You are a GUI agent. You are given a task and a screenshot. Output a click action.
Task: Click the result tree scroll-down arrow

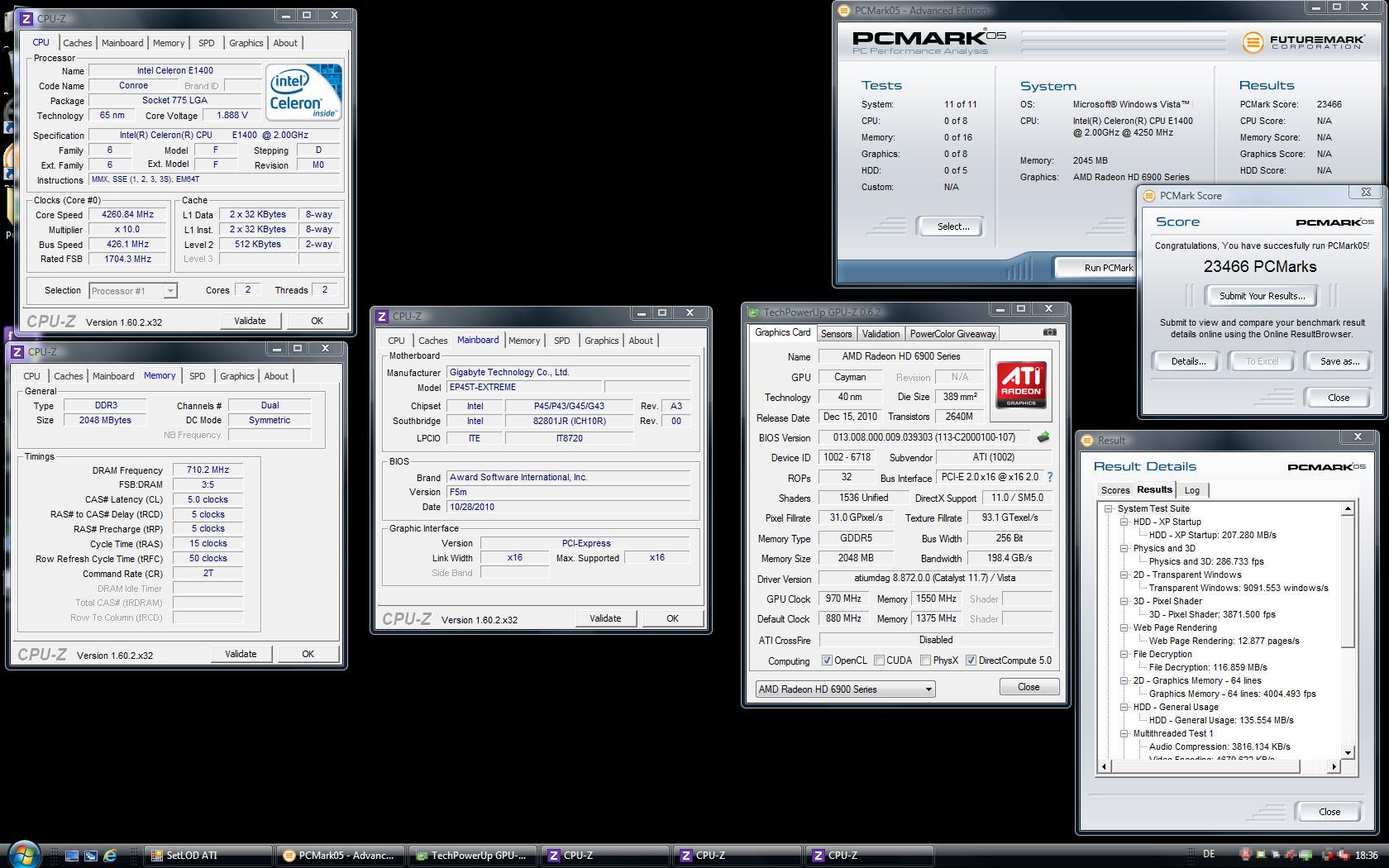[1348, 752]
